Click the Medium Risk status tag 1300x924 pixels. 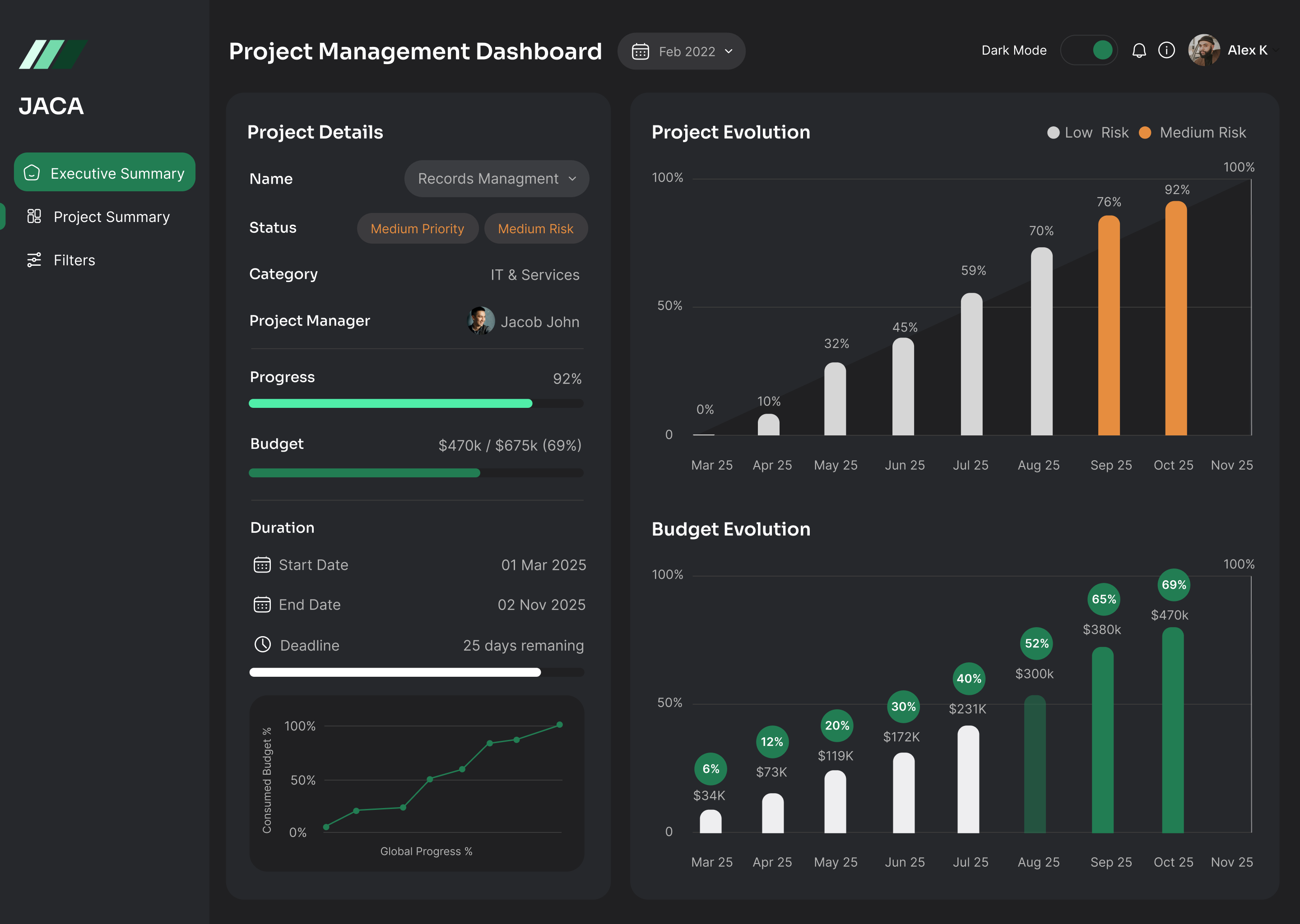[536, 229]
